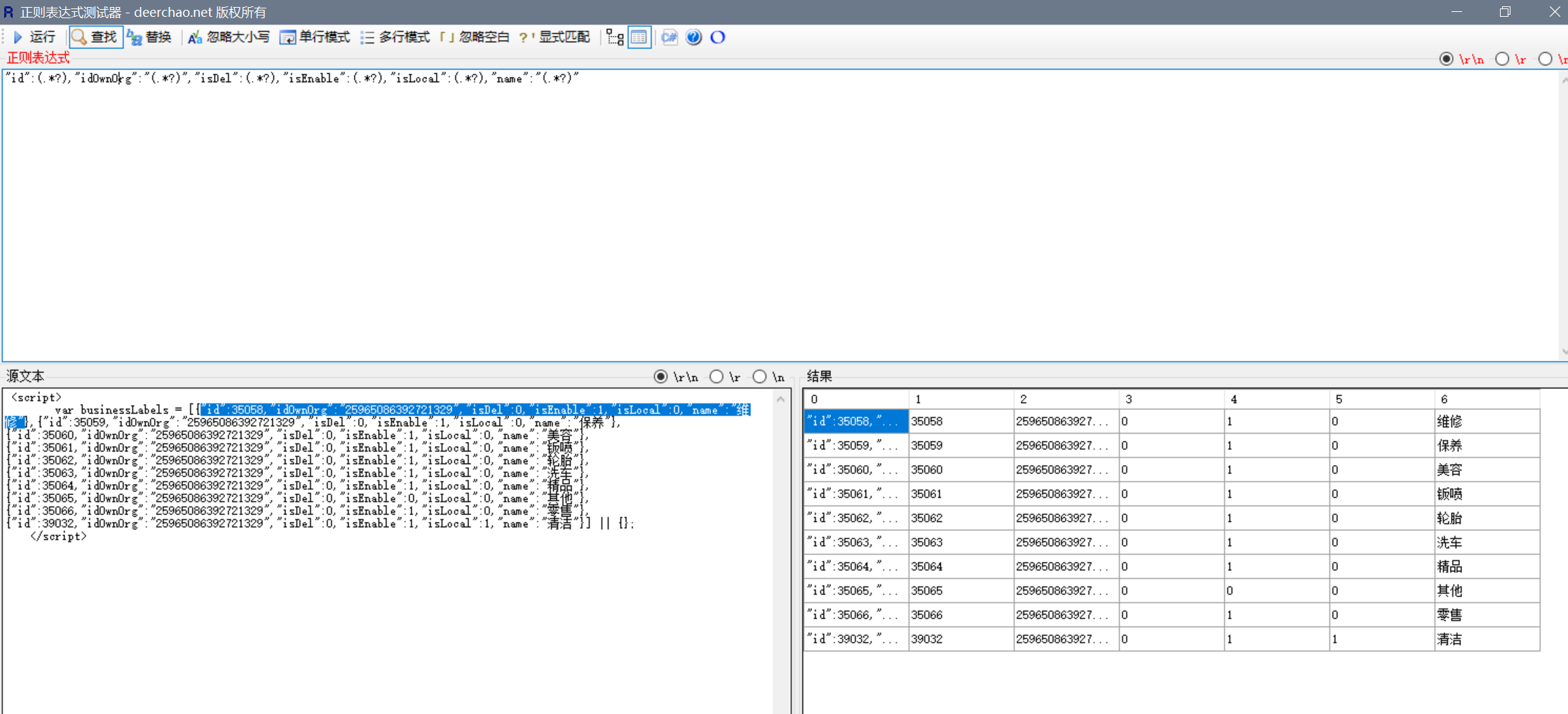Toggle 忽略空白 ignore whitespace option
This screenshot has width=1568, height=714.
tap(475, 37)
